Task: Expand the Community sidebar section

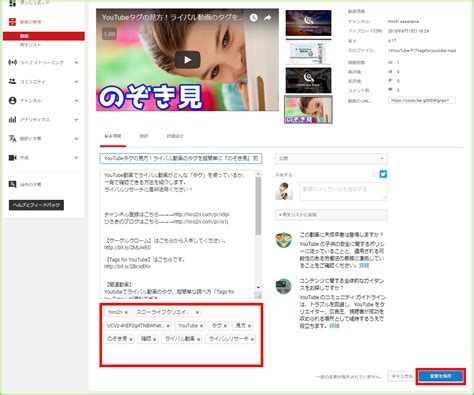Action: [x=77, y=81]
